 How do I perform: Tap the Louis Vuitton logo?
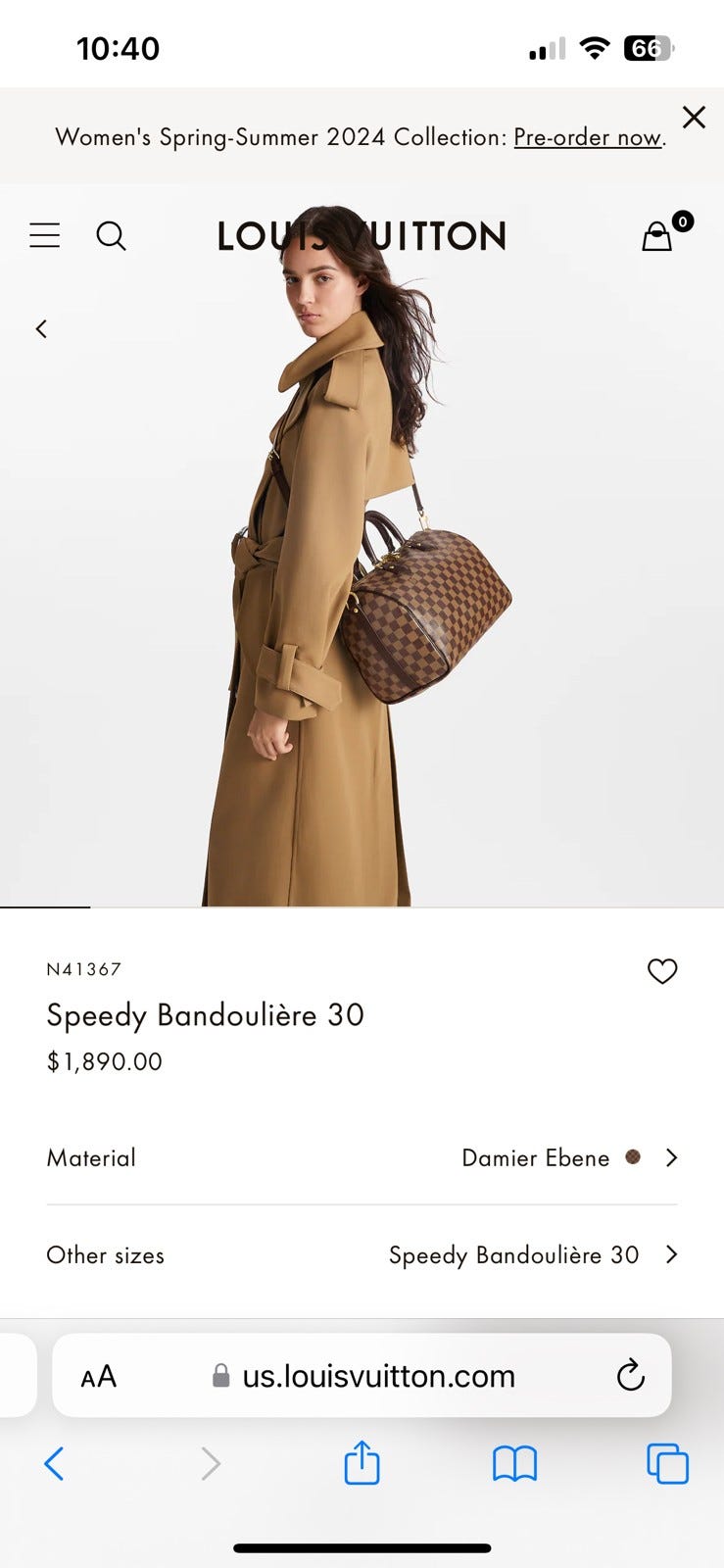(362, 236)
